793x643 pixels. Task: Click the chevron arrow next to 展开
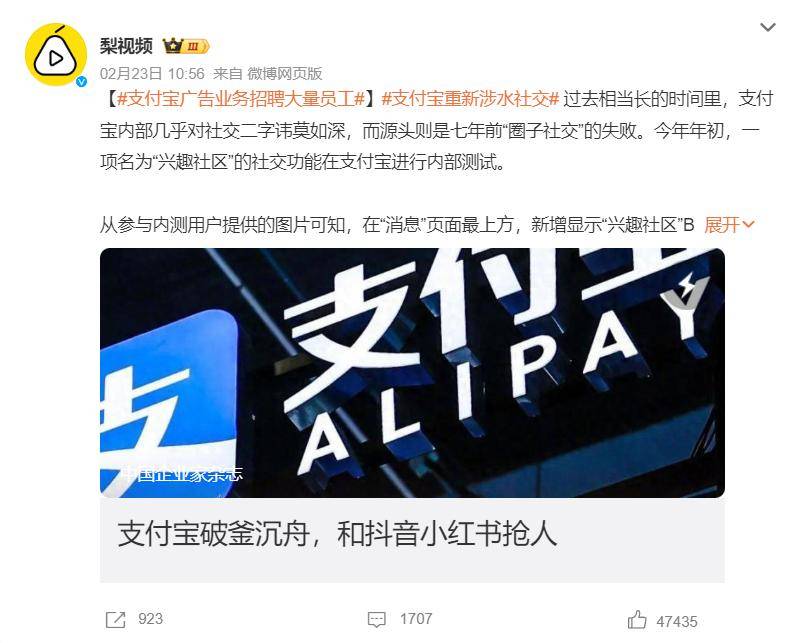[748, 225]
